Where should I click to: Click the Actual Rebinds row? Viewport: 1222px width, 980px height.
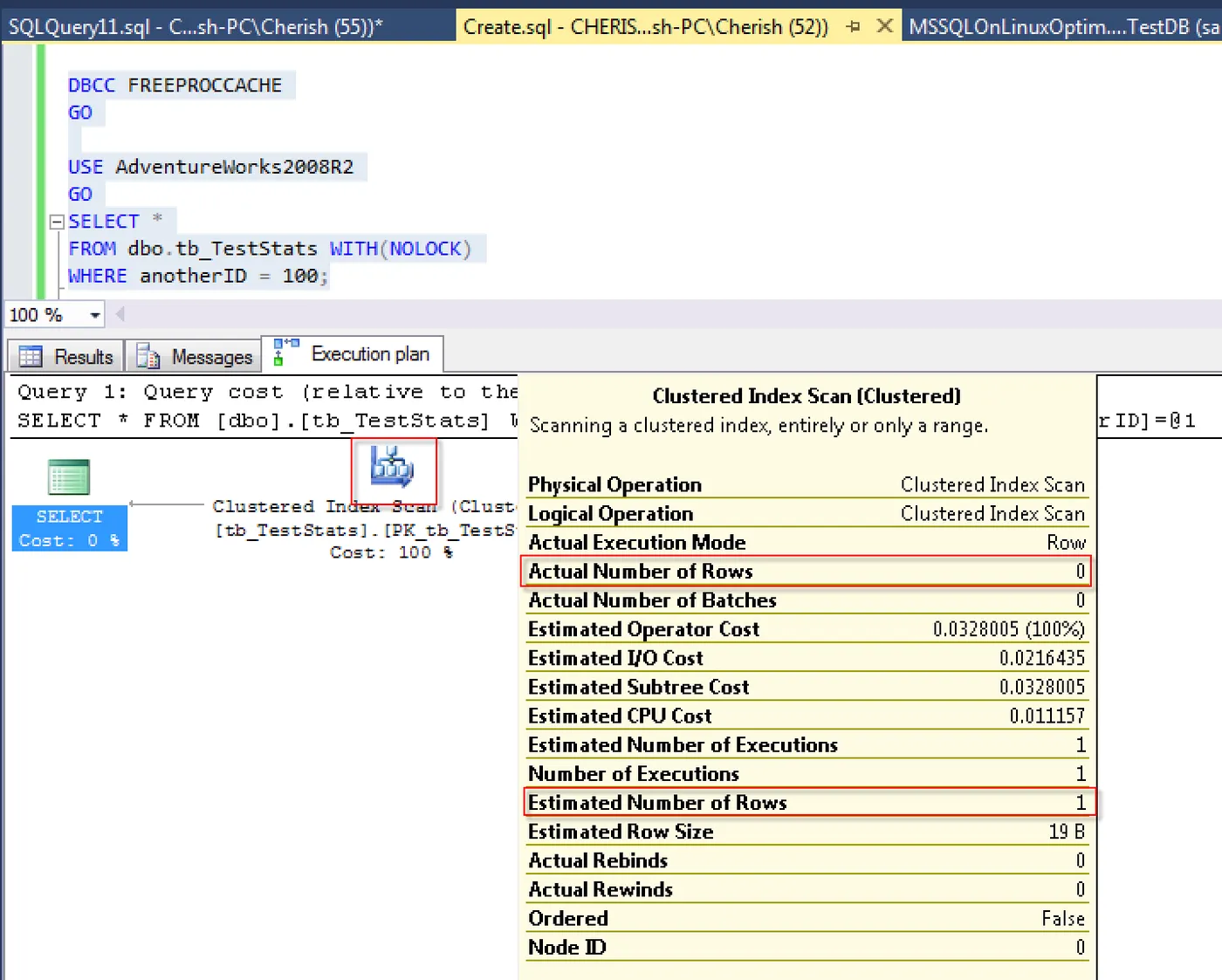pos(807,860)
